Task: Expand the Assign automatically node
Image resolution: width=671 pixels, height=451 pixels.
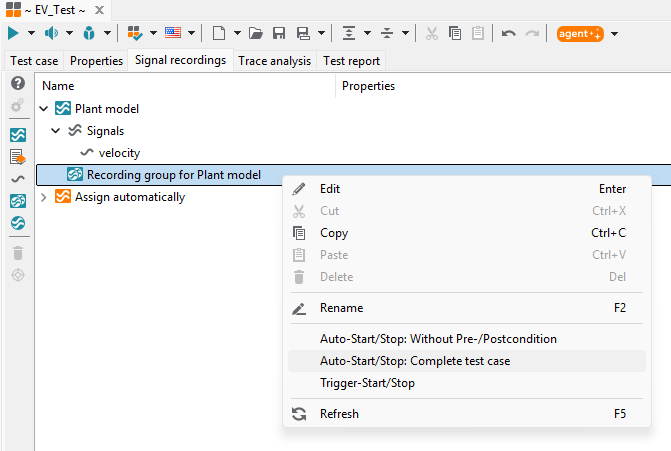Action: 44,197
